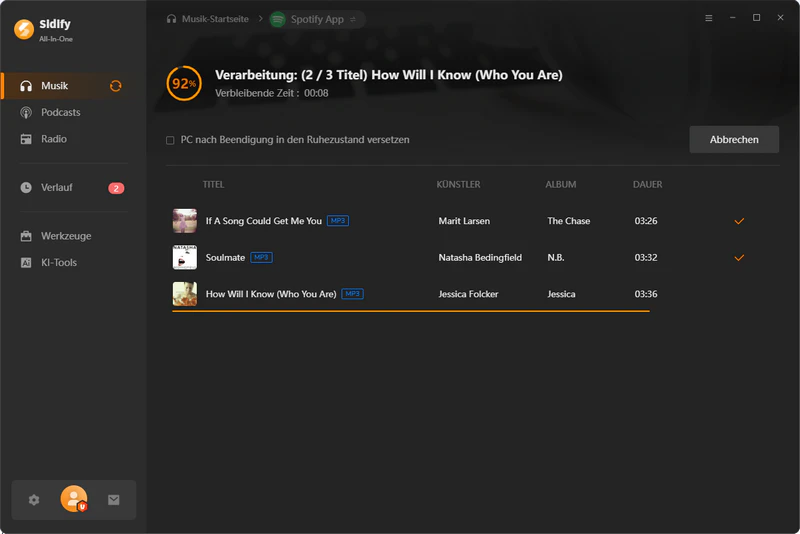Click headphones icon beside Musik-Startseite
Screen dimensions: 800x534
[171, 19]
